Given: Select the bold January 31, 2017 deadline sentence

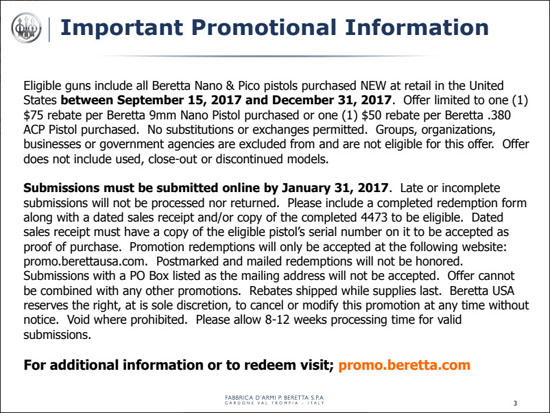Looking at the screenshot, I should [206, 188].
